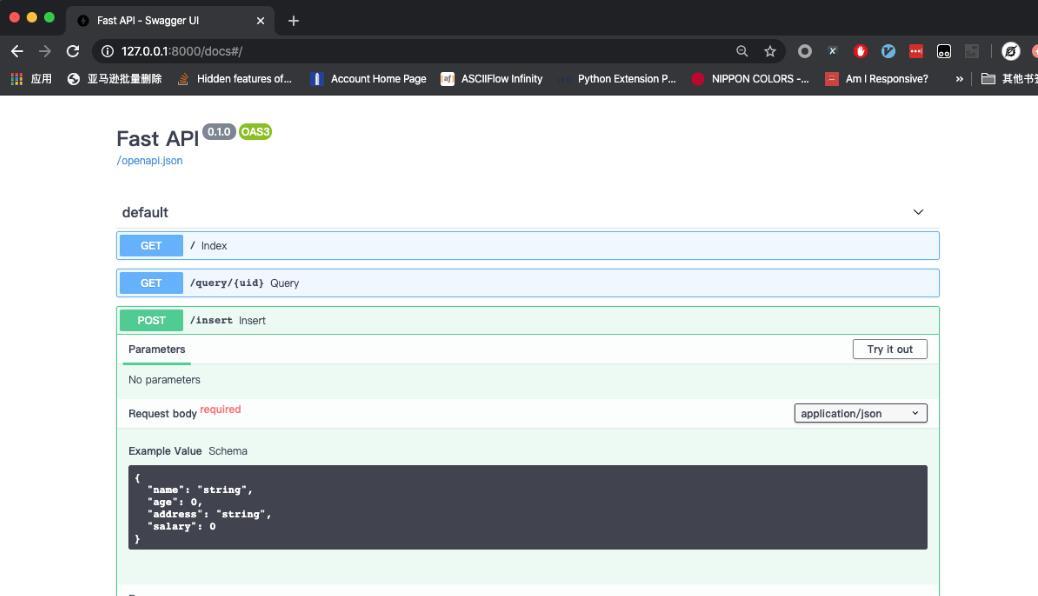Go forward with the browser forward arrow
This screenshot has width=1038, height=596.
[44, 51]
